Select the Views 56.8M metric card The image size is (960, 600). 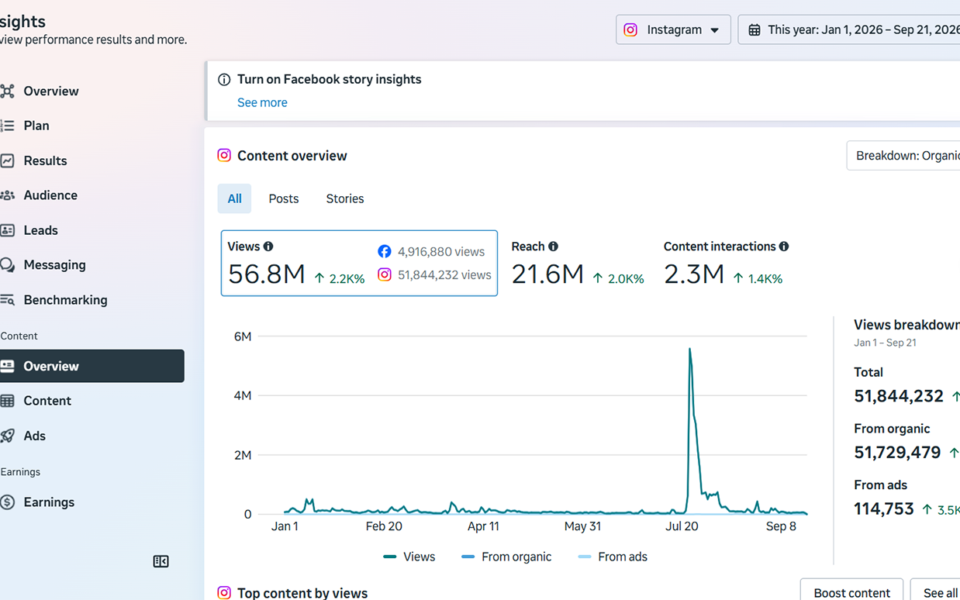(x=359, y=263)
